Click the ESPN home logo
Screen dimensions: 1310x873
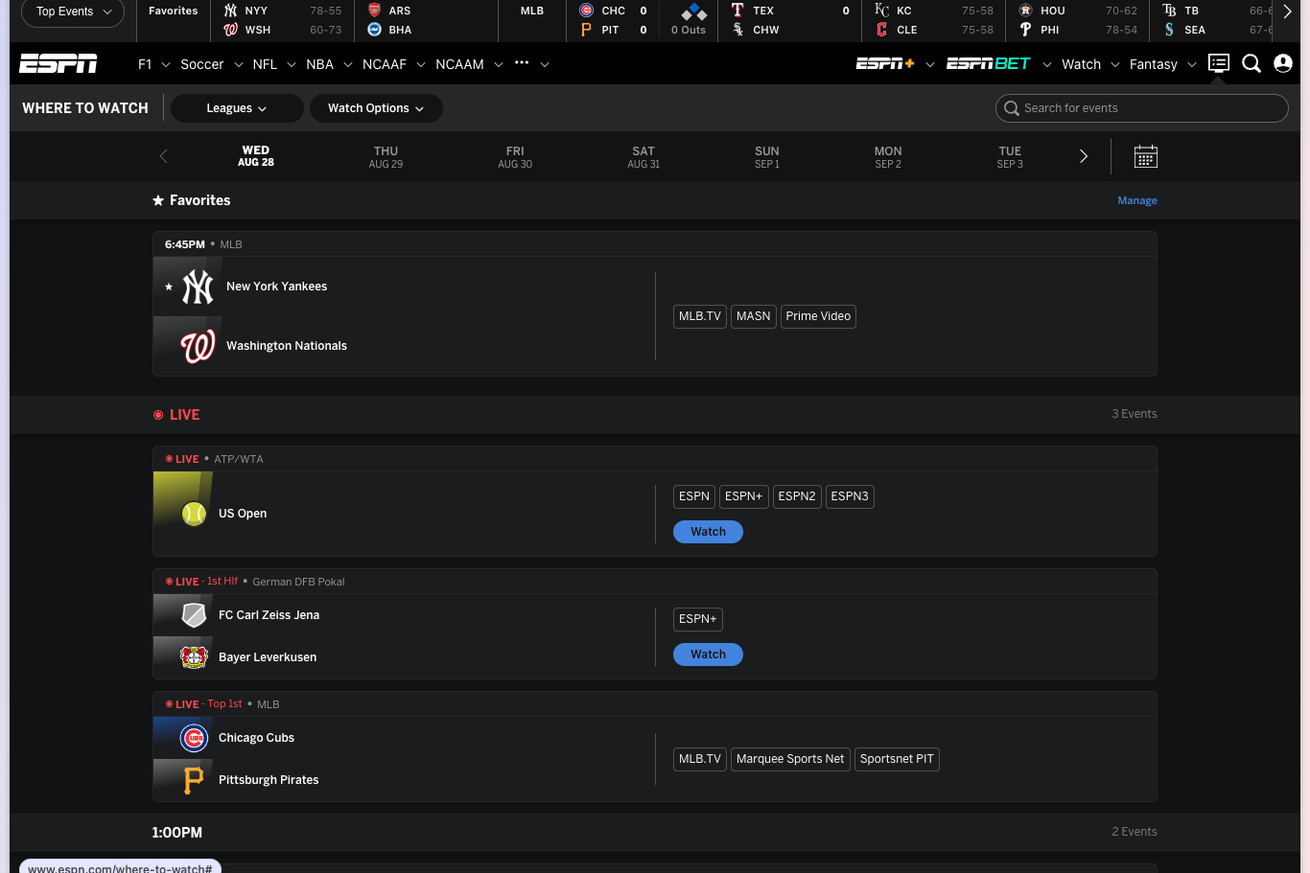[58, 64]
